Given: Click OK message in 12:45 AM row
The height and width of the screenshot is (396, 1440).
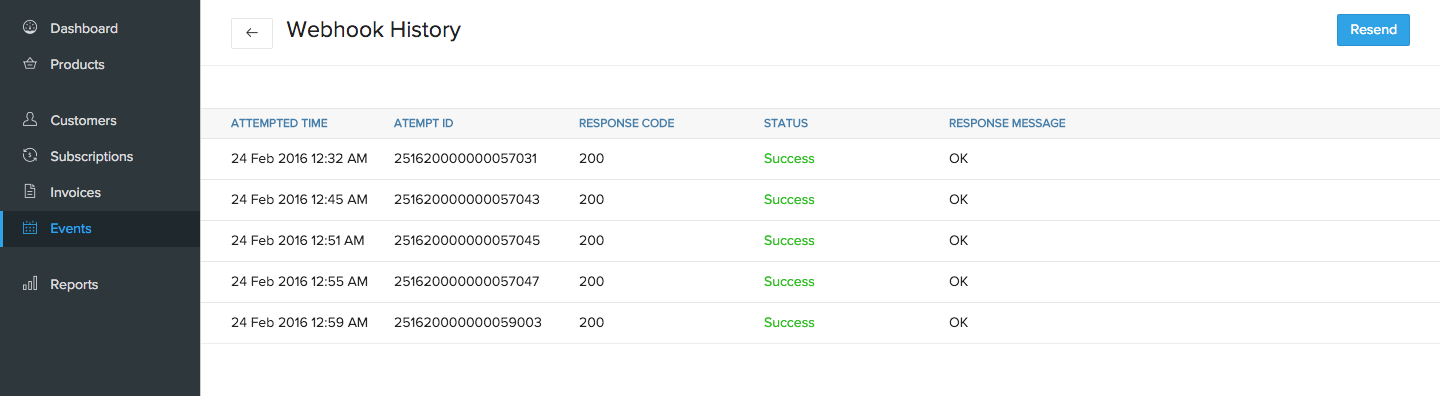Looking at the screenshot, I should point(958,200).
